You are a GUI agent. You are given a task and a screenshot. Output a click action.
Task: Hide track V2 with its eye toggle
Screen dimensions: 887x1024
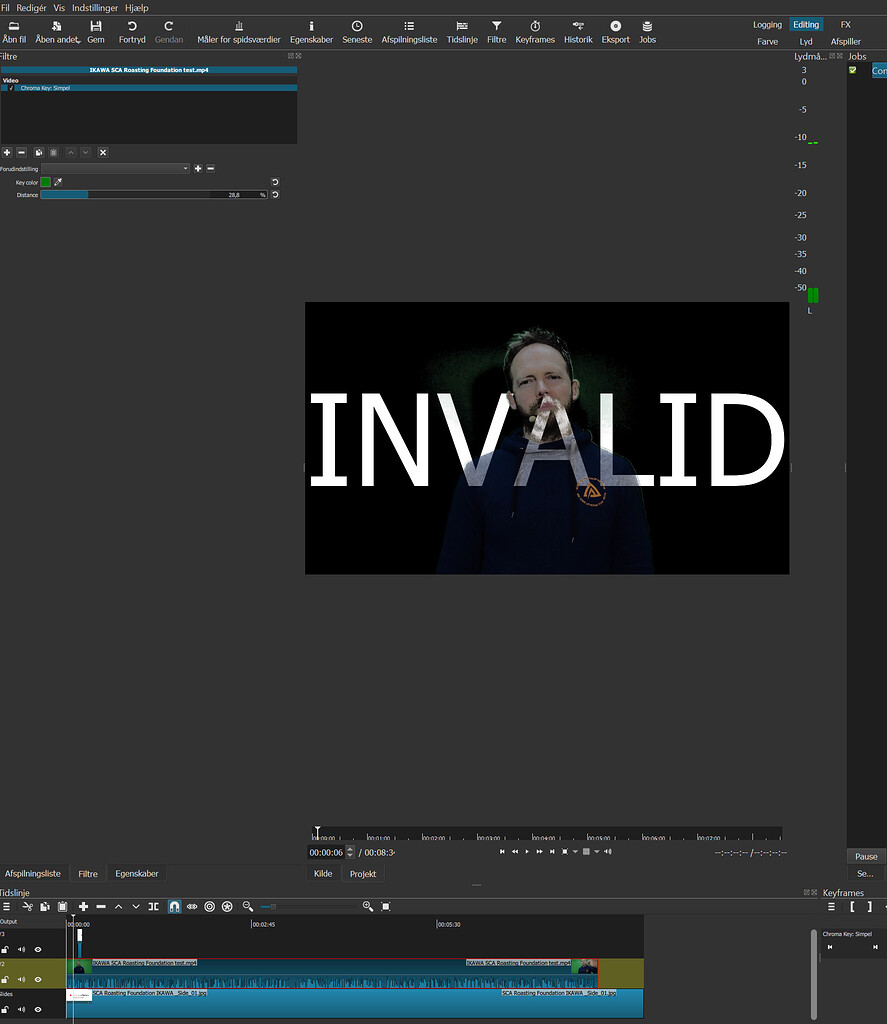(x=38, y=979)
